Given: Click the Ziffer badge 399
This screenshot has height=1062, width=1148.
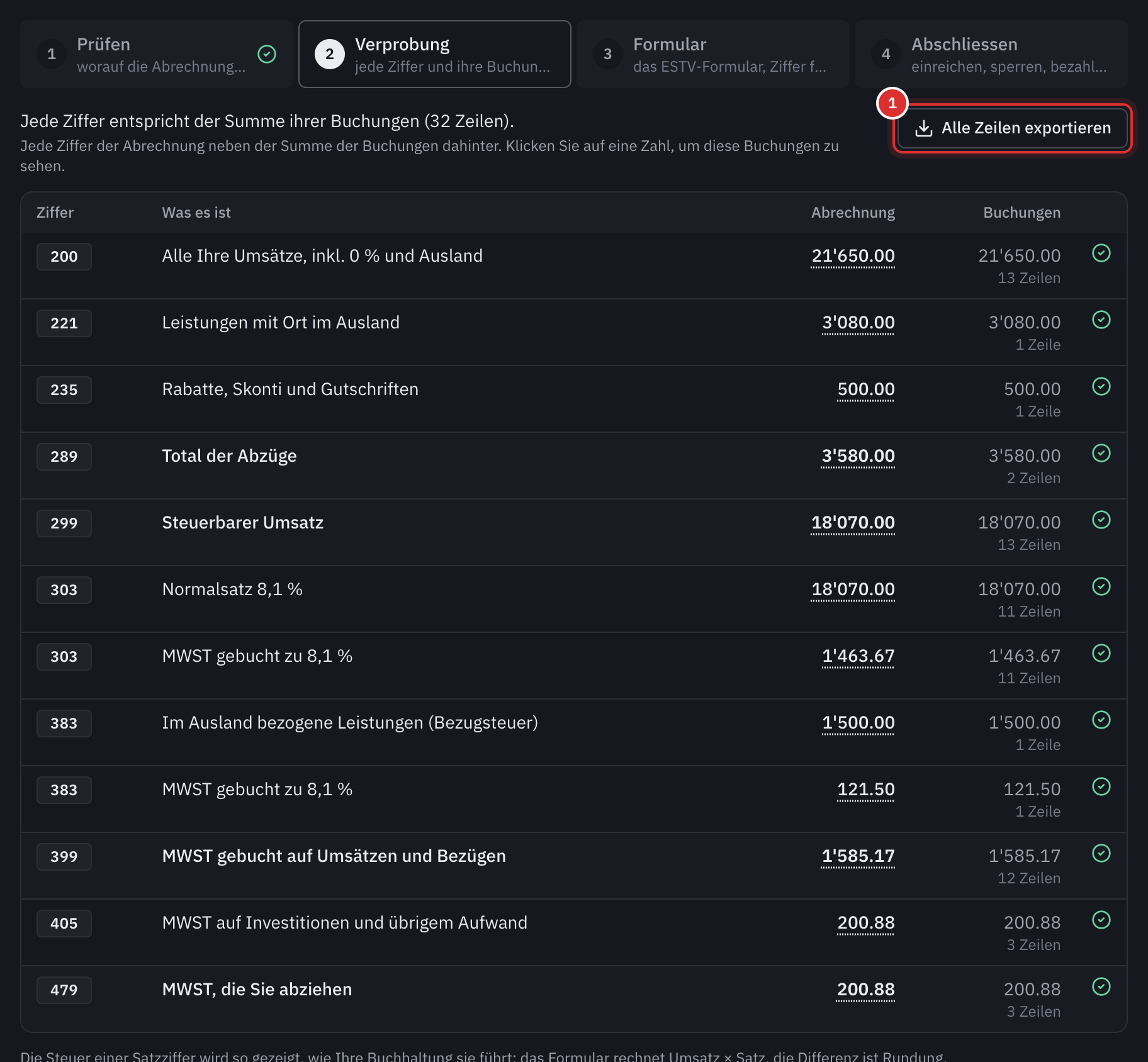Looking at the screenshot, I should click(x=64, y=857).
